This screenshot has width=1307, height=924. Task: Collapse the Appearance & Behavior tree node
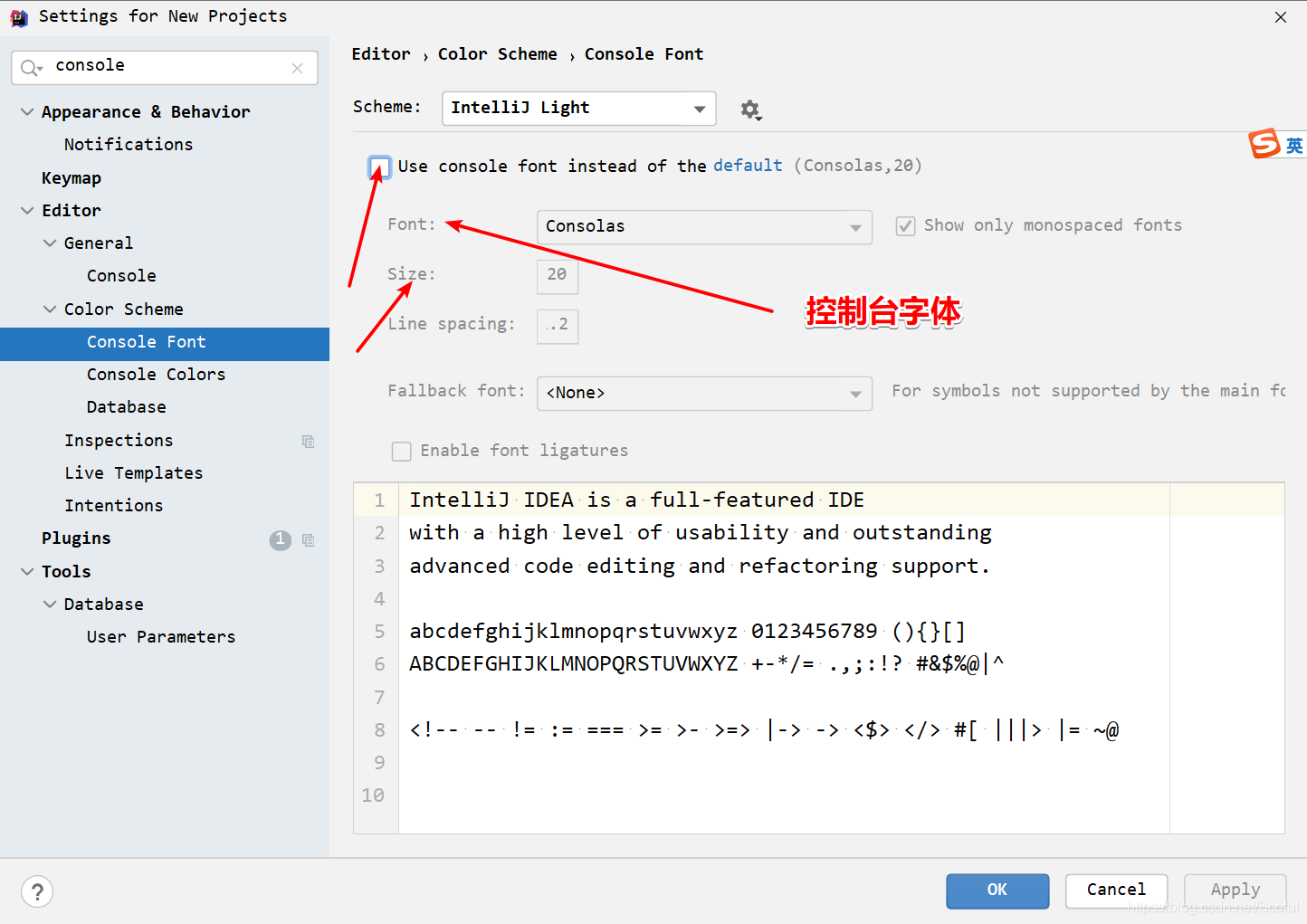(27, 112)
